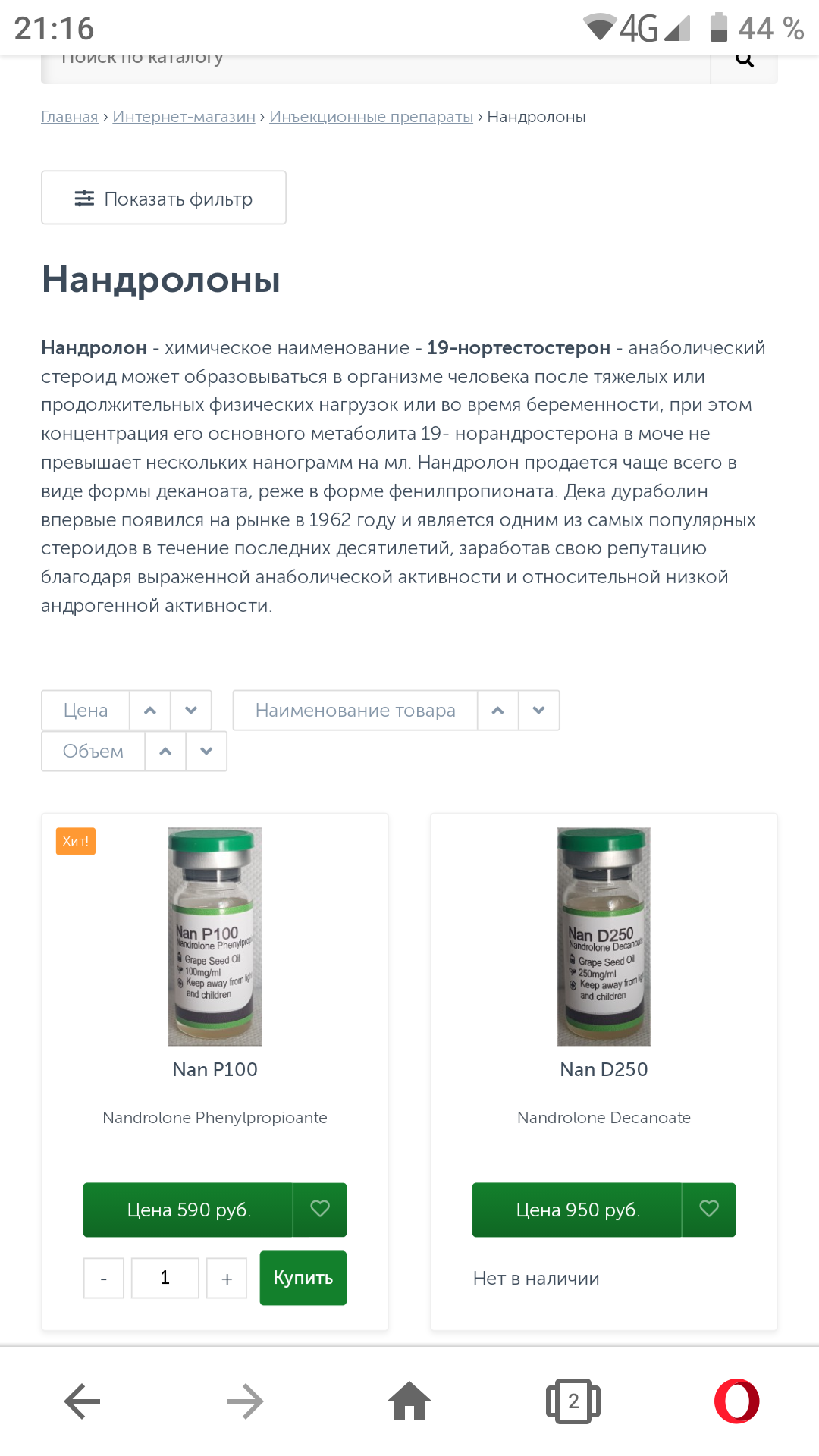The width and height of the screenshot is (819, 1456).
Task: Click the catalog search magnifier icon
Action: pyautogui.click(x=745, y=61)
